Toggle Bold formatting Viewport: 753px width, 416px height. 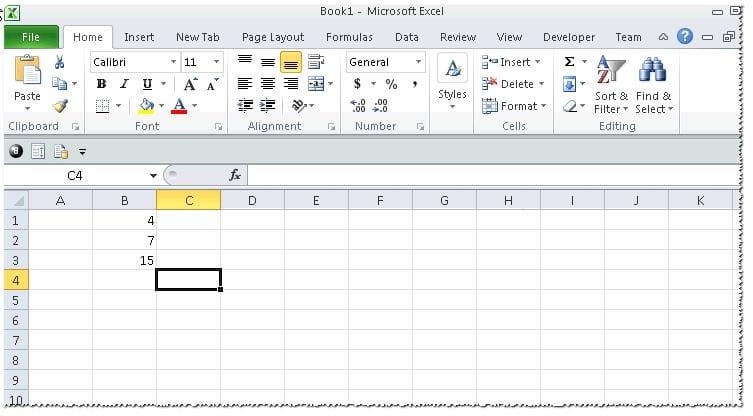[x=101, y=84]
